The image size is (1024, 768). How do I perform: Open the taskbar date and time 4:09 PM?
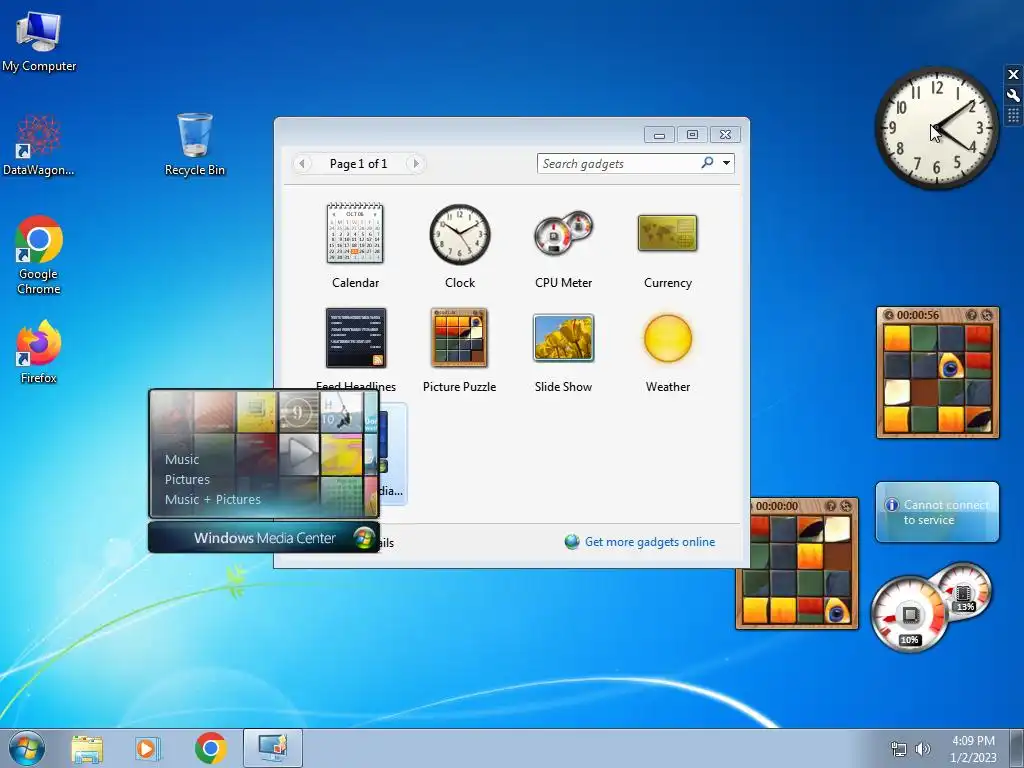(973, 749)
